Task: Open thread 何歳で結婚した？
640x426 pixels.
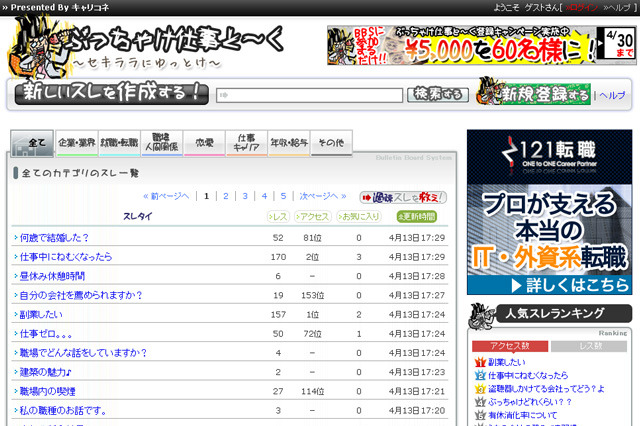Action: (x=54, y=238)
